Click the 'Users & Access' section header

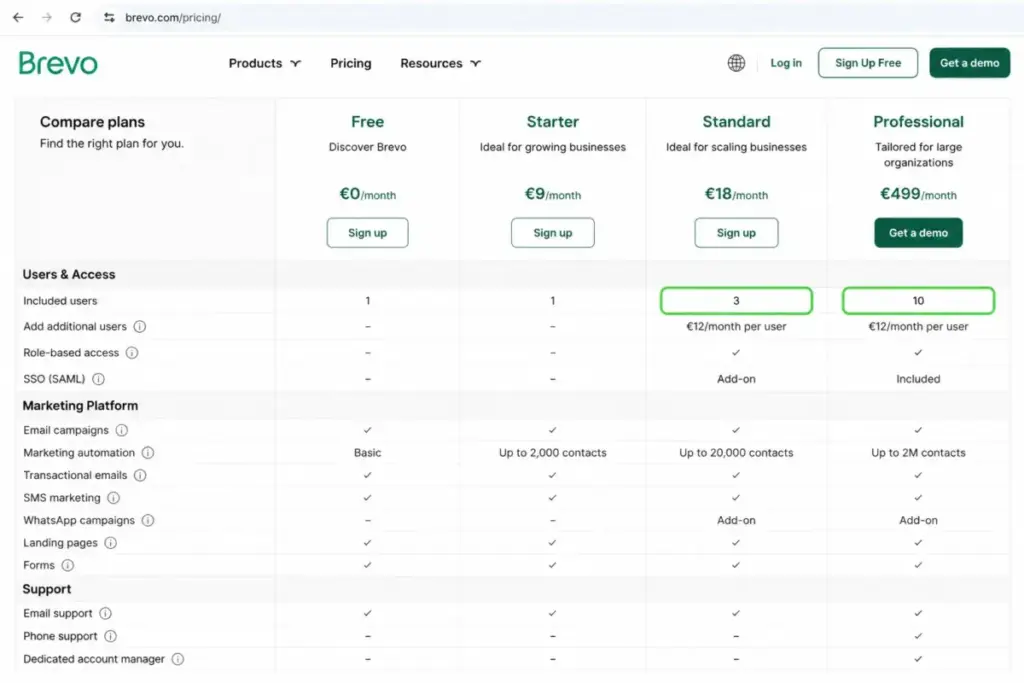click(69, 274)
